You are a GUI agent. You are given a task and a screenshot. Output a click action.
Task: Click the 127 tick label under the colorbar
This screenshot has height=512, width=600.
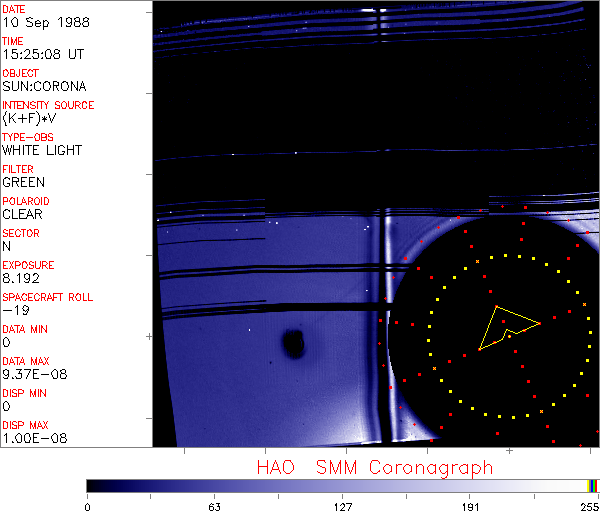342,506
